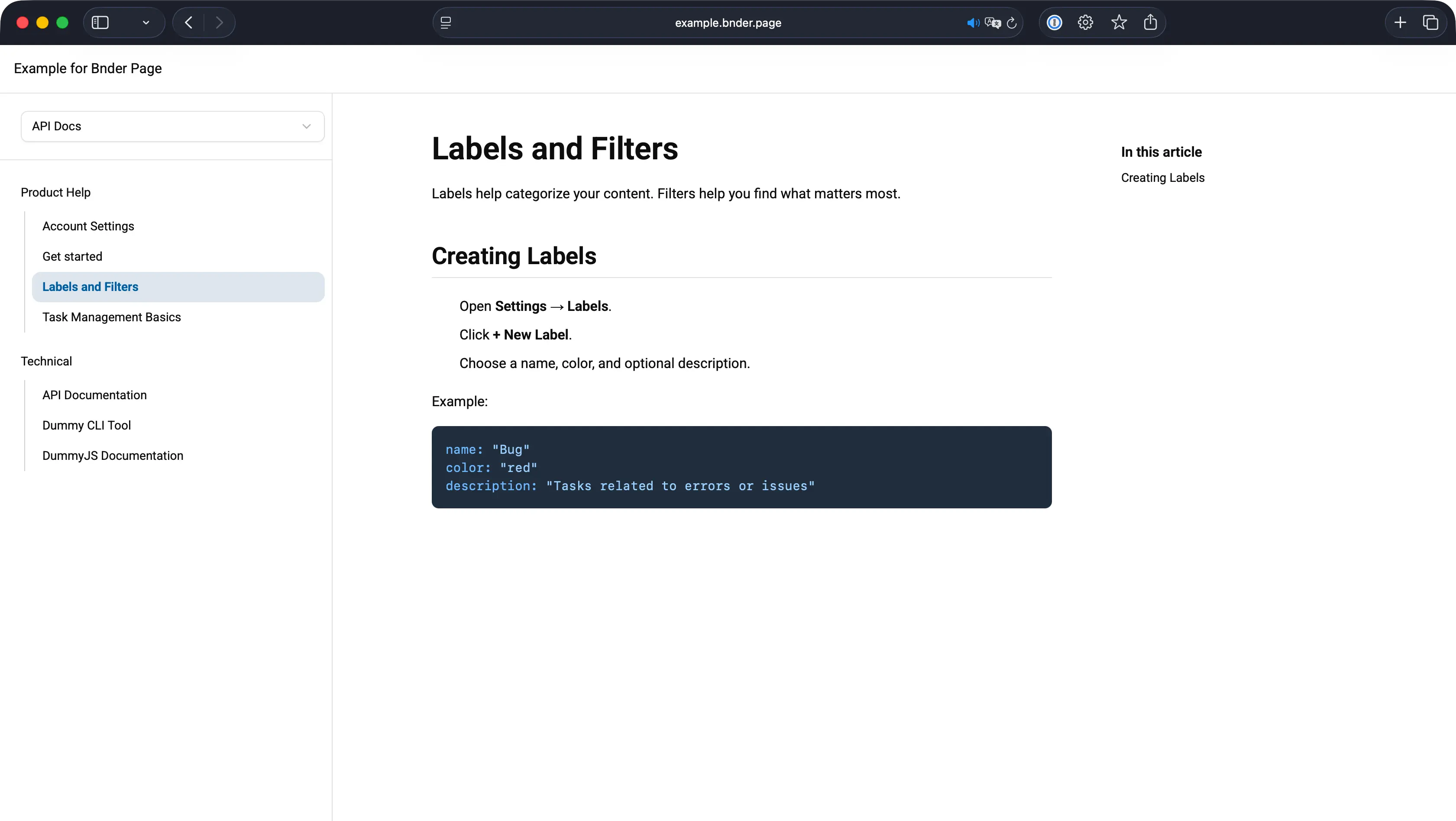Viewport: 1456px width, 821px height.
Task: Open the website settings icon in address bar
Action: (x=446, y=23)
